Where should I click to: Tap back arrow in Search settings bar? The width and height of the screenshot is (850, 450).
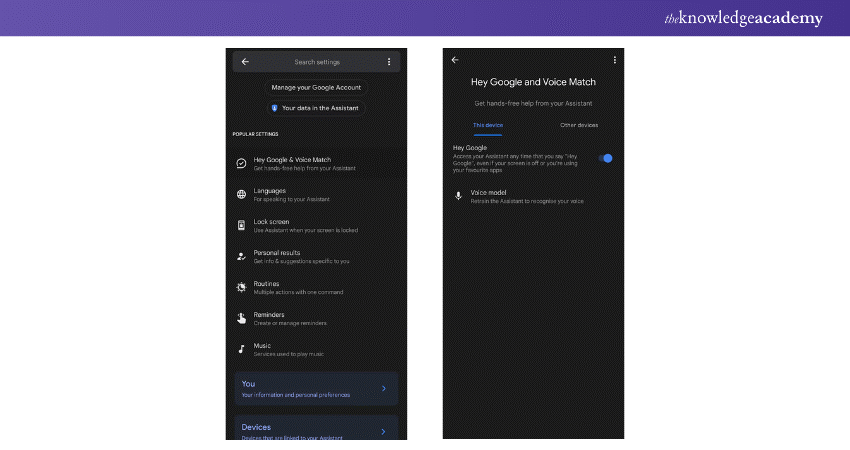click(x=245, y=62)
